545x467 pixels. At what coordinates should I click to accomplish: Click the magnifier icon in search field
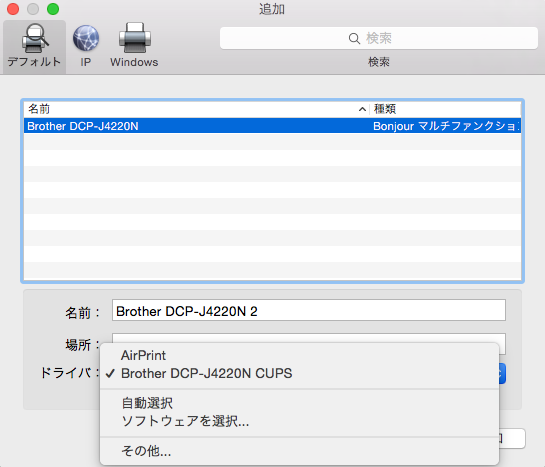354,38
